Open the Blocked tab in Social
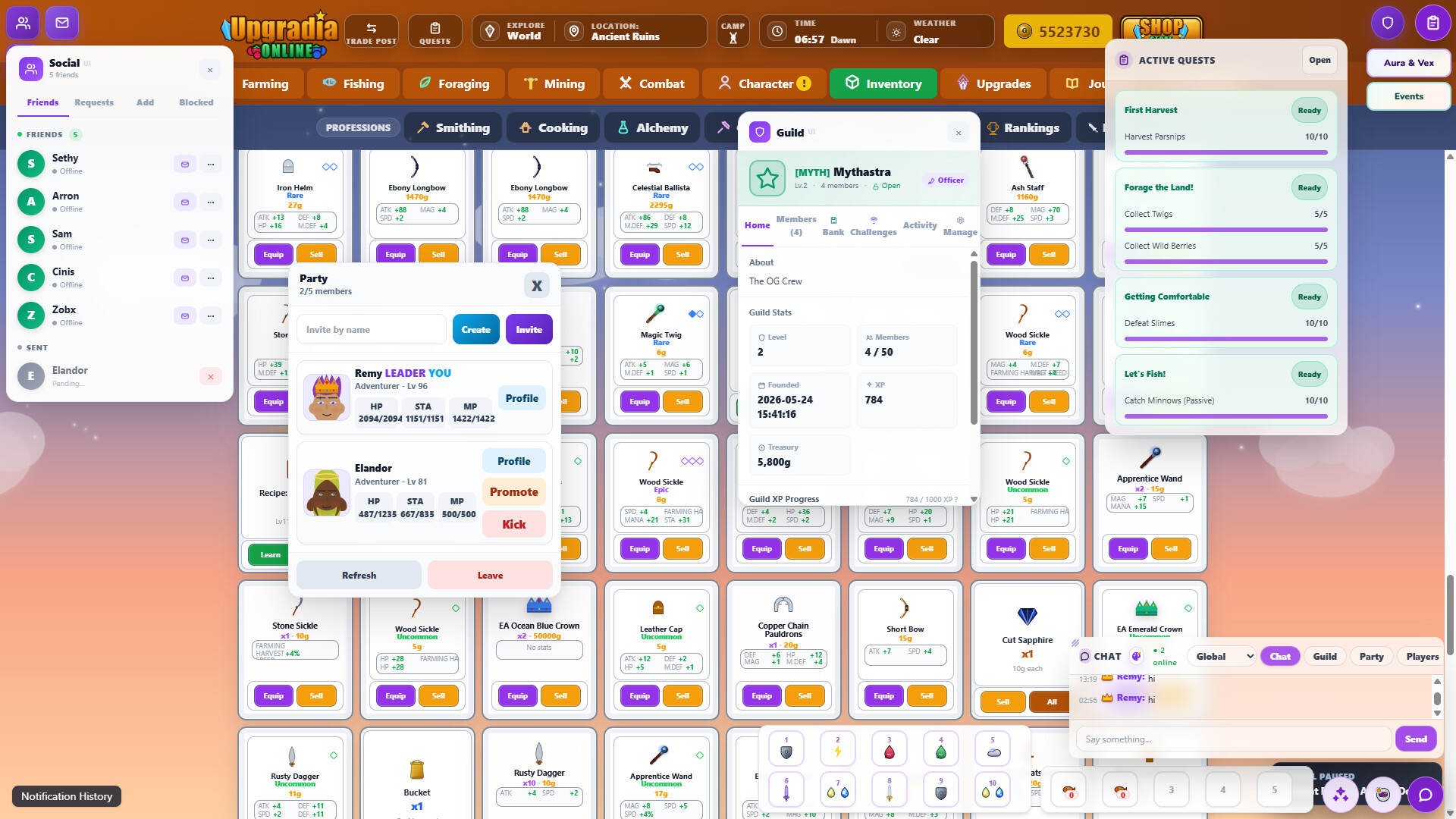This screenshot has height=819, width=1456. pyautogui.click(x=196, y=102)
